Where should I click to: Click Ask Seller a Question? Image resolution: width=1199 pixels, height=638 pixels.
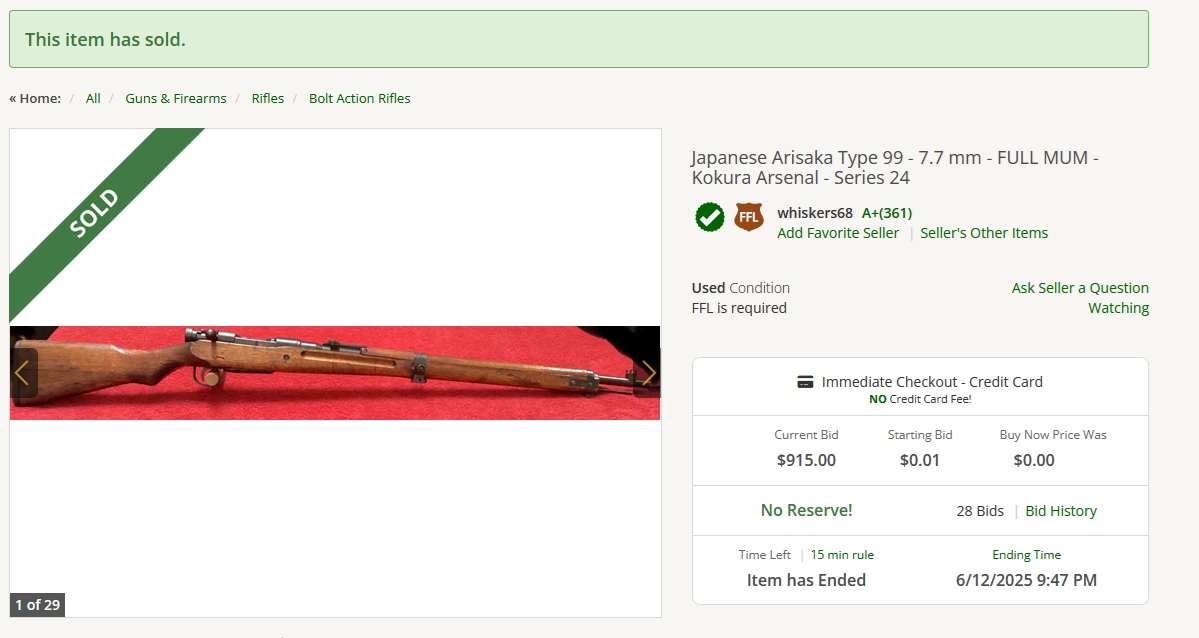click(x=1080, y=288)
